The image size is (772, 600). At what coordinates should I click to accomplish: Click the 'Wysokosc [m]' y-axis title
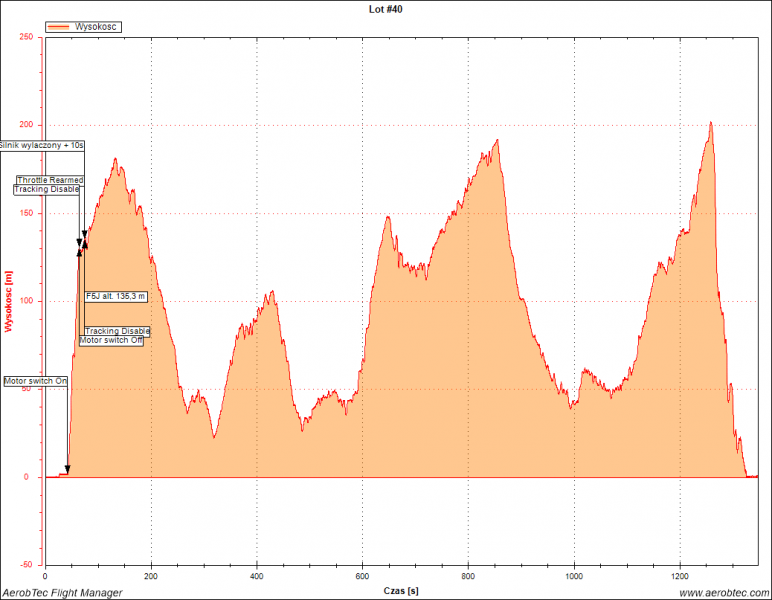coord(8,301)
